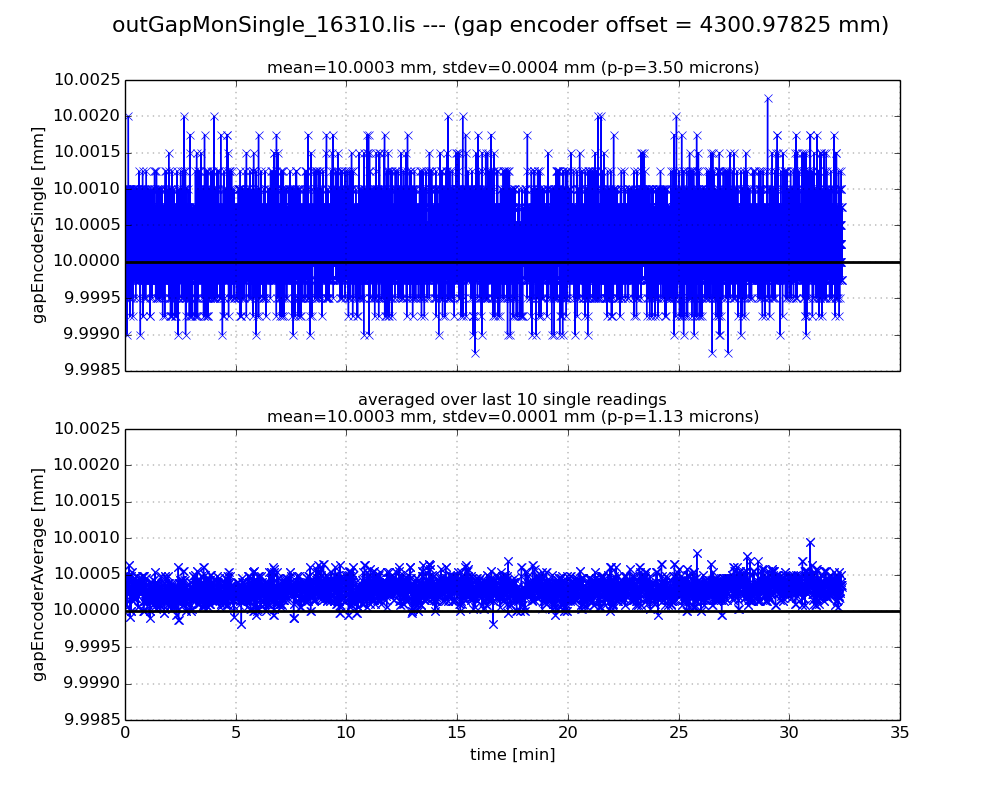Click top plot y-tick label '9.9985'
Viewport: 1000px width, 800px height.
(x=90, y=371)
